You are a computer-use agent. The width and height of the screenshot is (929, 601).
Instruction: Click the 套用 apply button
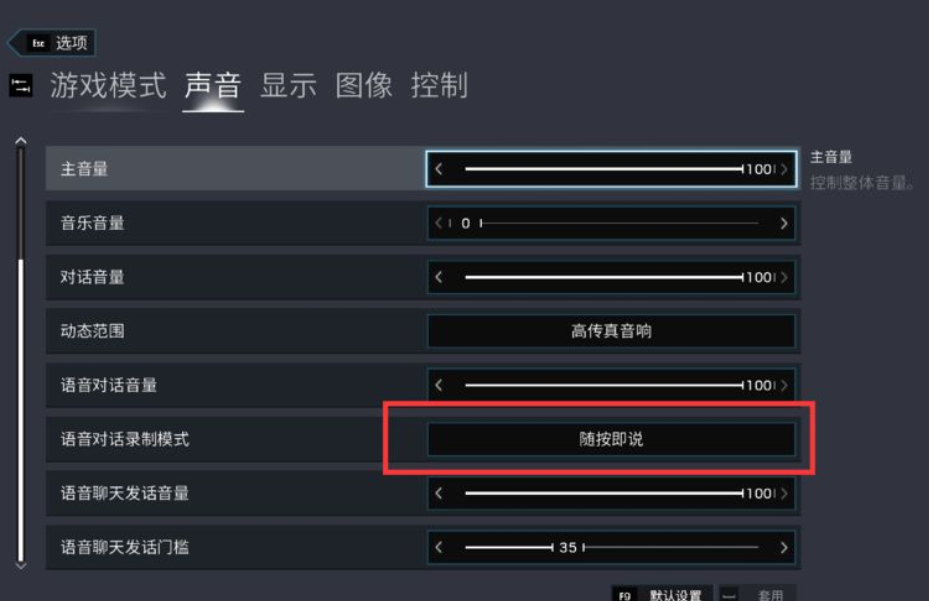(757, 594)
